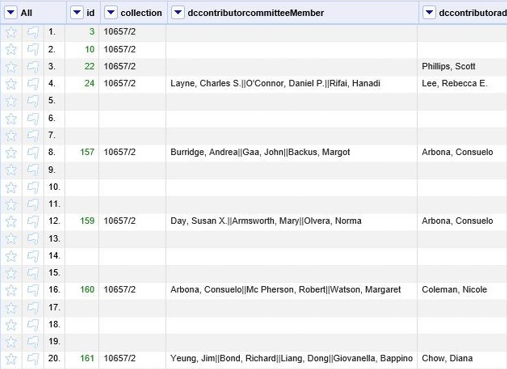The width and height of the screenshot is (507, 369).
Task: Click 'Arbona, Consuelo' in row 12
Action: (457, 221)
